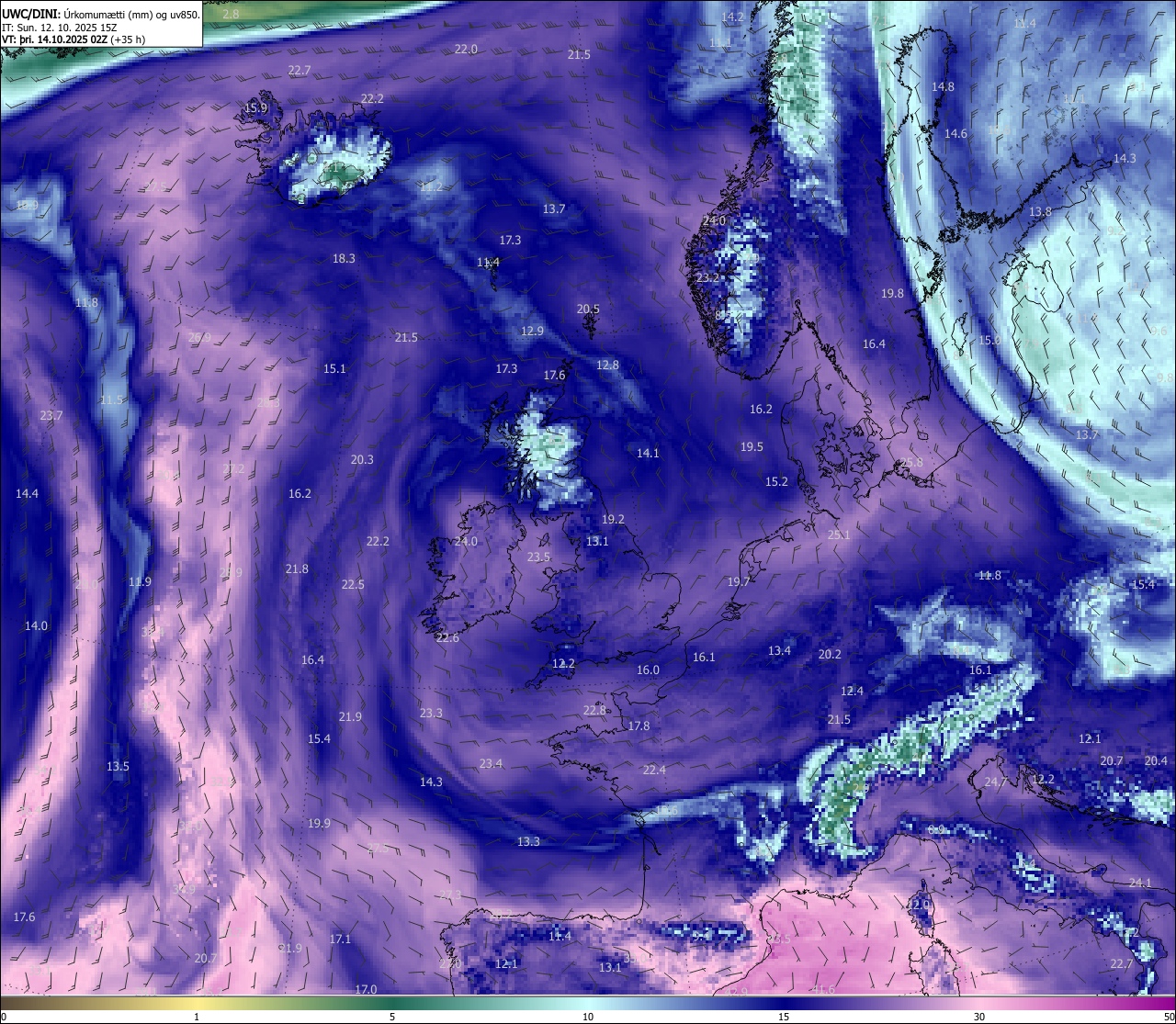The height and width of the screenshot is (1024, 1176).
Task: Click the 25.8 value in the southern Baltic
Action: (911, 462)
